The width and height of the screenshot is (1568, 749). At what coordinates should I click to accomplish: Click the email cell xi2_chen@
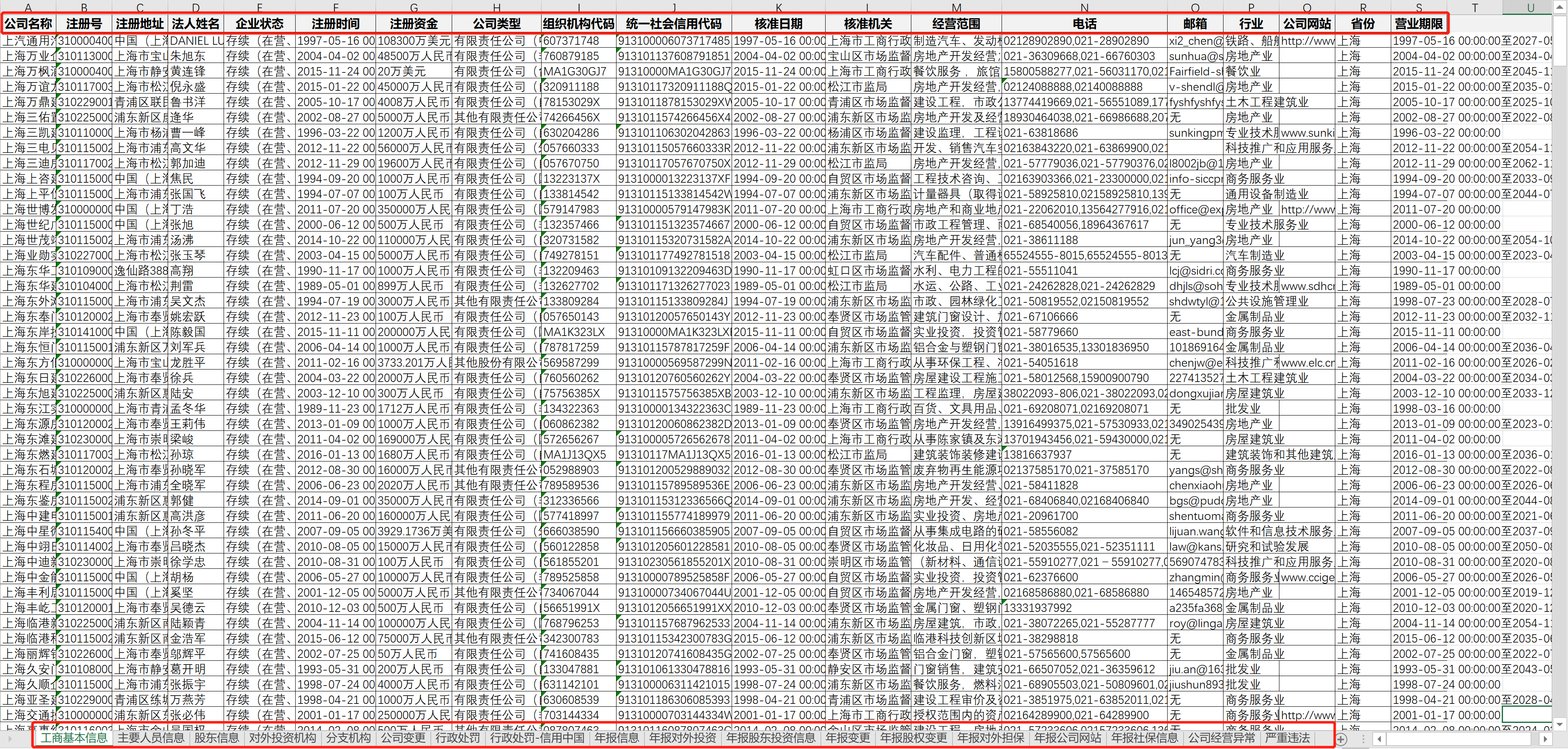click(1195, 41)
